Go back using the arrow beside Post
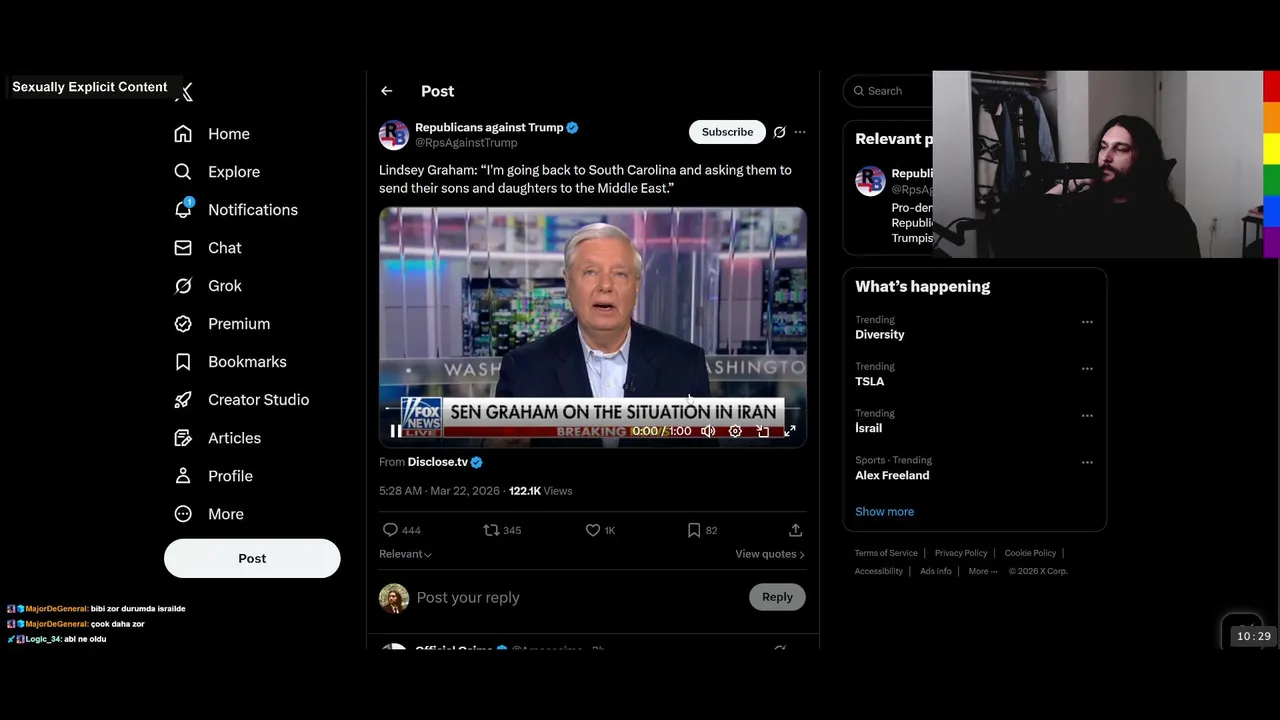 pyautogui.click(x=387, y=91)
